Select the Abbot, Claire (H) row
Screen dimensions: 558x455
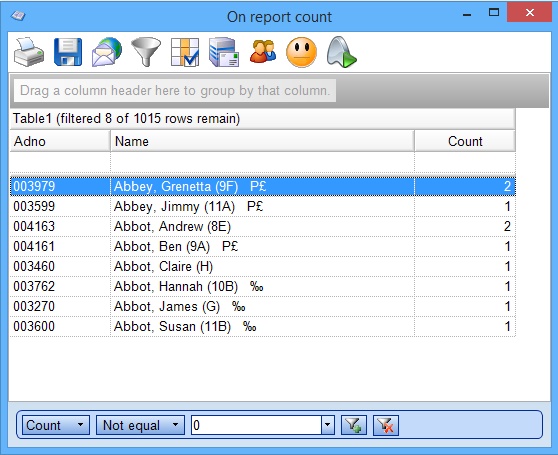pyautogui.click(x=263, y=266)
